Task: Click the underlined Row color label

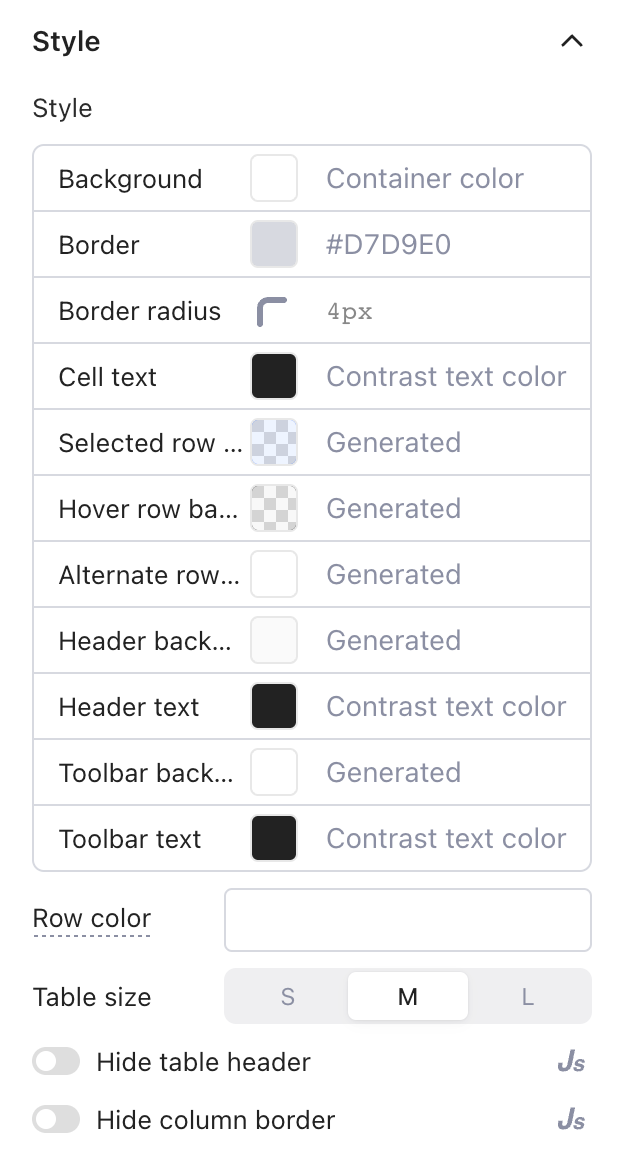Action: (91, 919)
